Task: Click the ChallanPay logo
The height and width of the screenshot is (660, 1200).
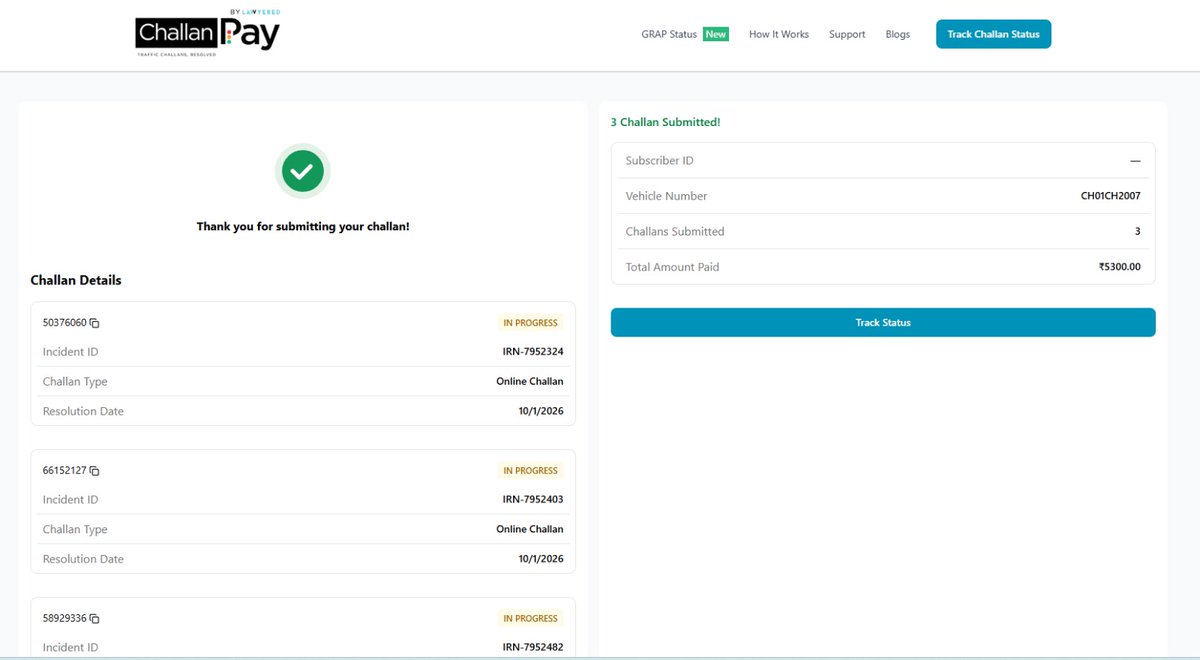Action: [208, 33]
